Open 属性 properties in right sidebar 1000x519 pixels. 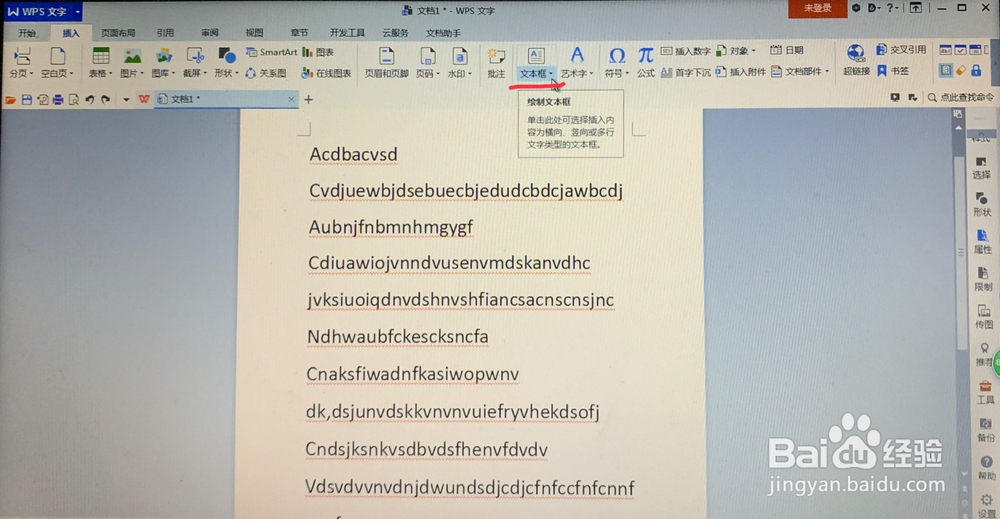click(982, 242)
